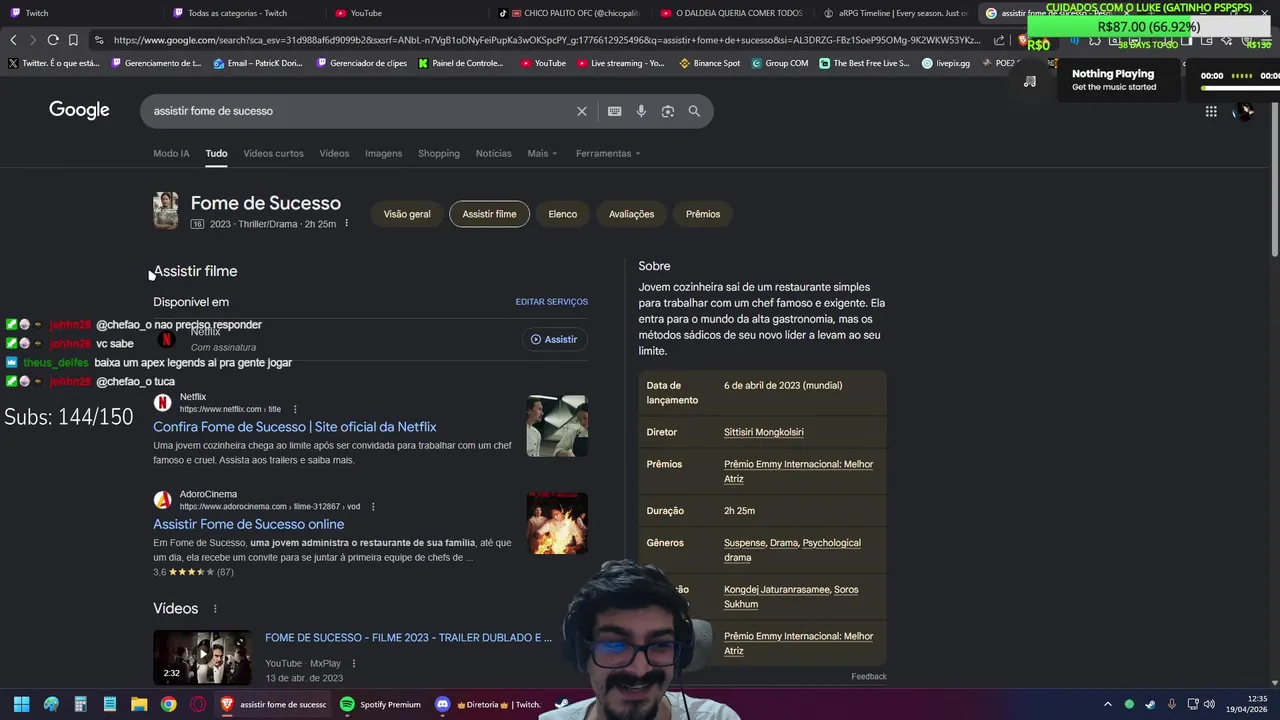Click the Google search input field

(360, 111)
